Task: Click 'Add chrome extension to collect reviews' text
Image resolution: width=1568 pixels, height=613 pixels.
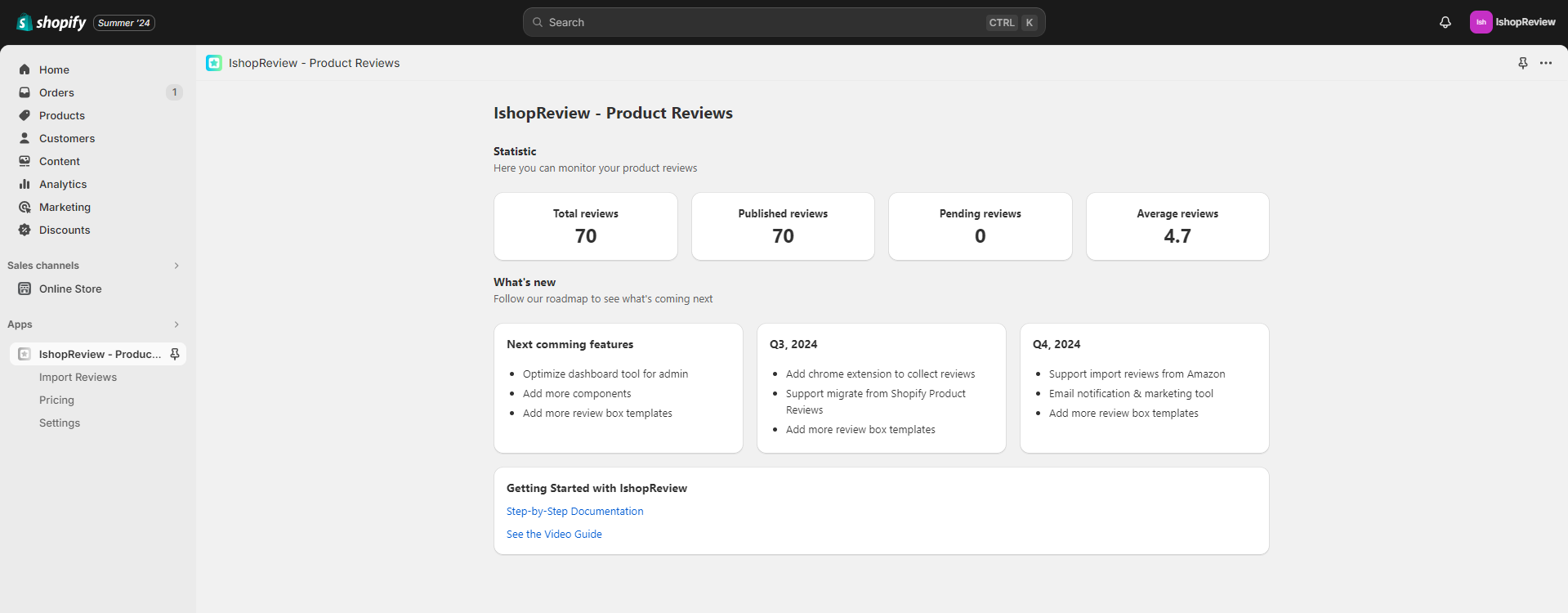Action: (881, 374)
